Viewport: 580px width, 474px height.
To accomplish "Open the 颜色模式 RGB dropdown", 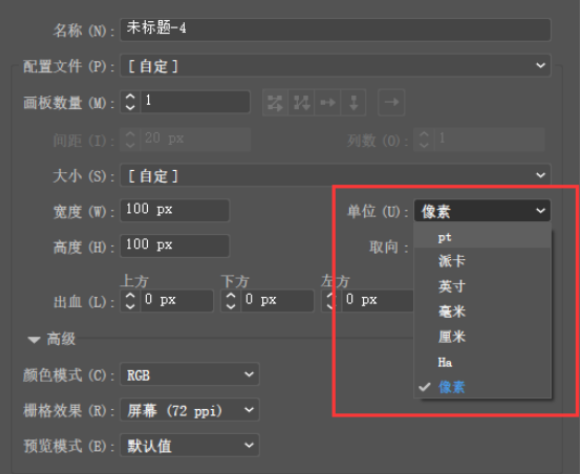I will point(189,374).
